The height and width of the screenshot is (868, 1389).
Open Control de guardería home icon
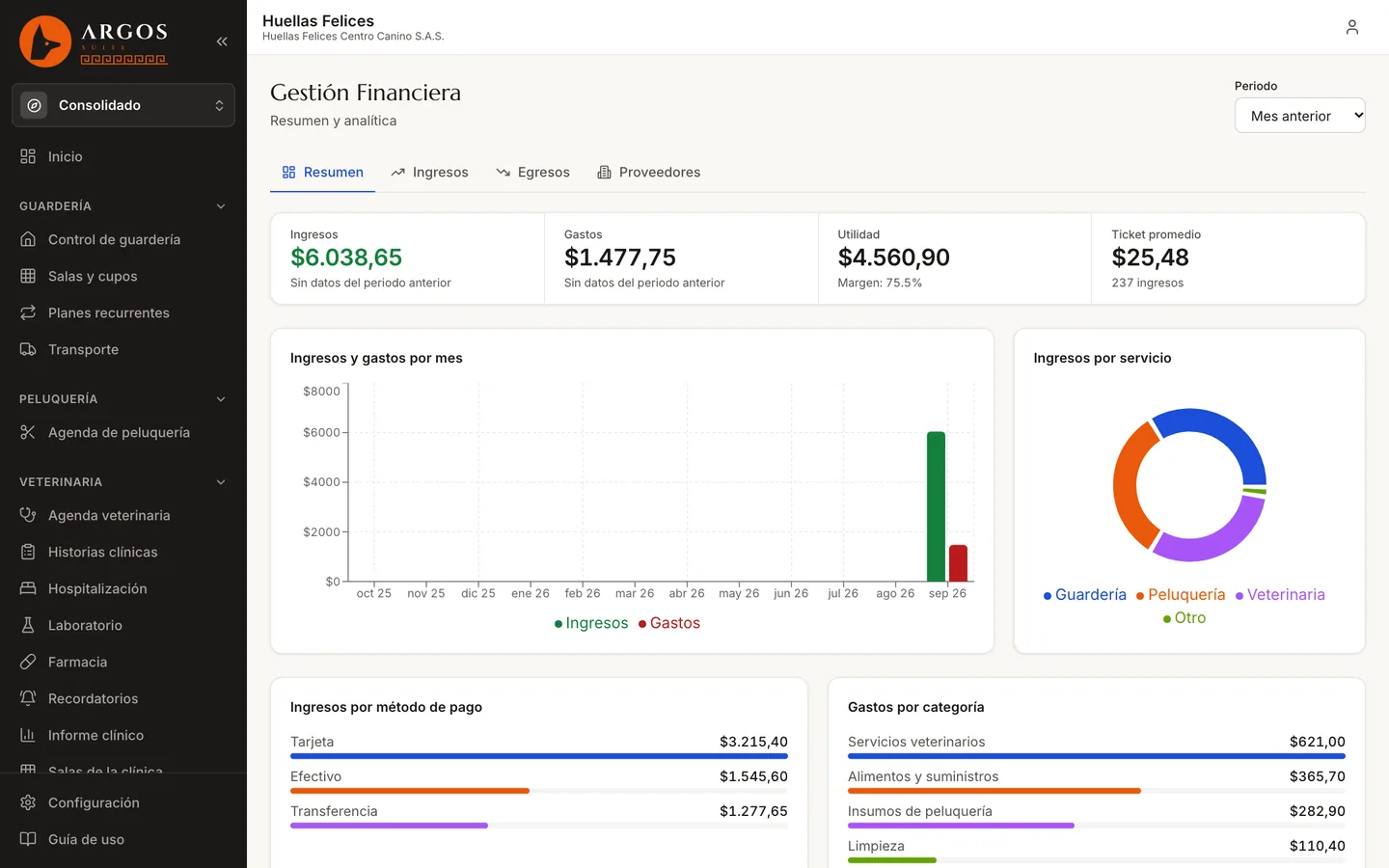pos(28,239)
